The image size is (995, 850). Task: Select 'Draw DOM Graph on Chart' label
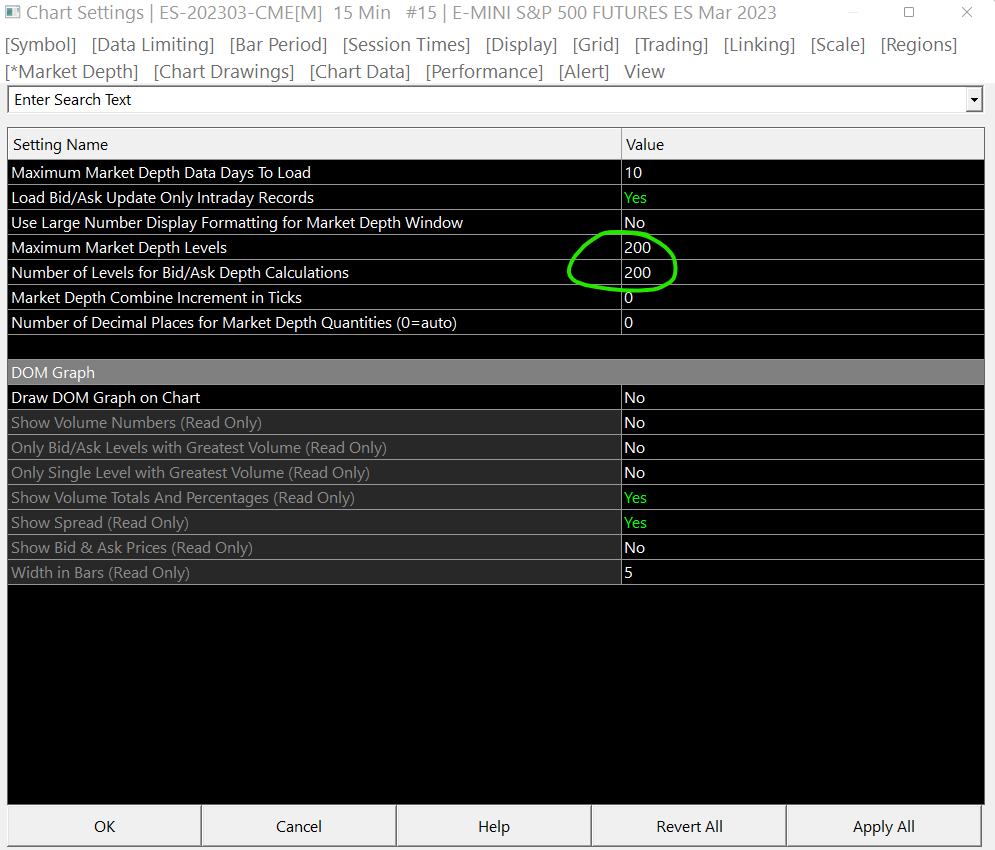pyautogui.click(x=106, y=397)
